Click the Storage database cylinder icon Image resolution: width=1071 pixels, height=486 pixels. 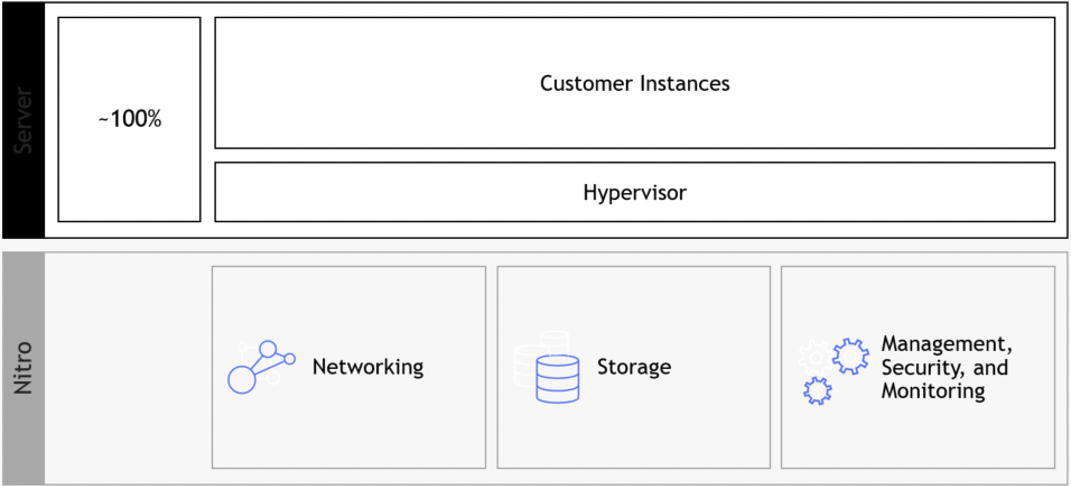click(x=547, y=367)
